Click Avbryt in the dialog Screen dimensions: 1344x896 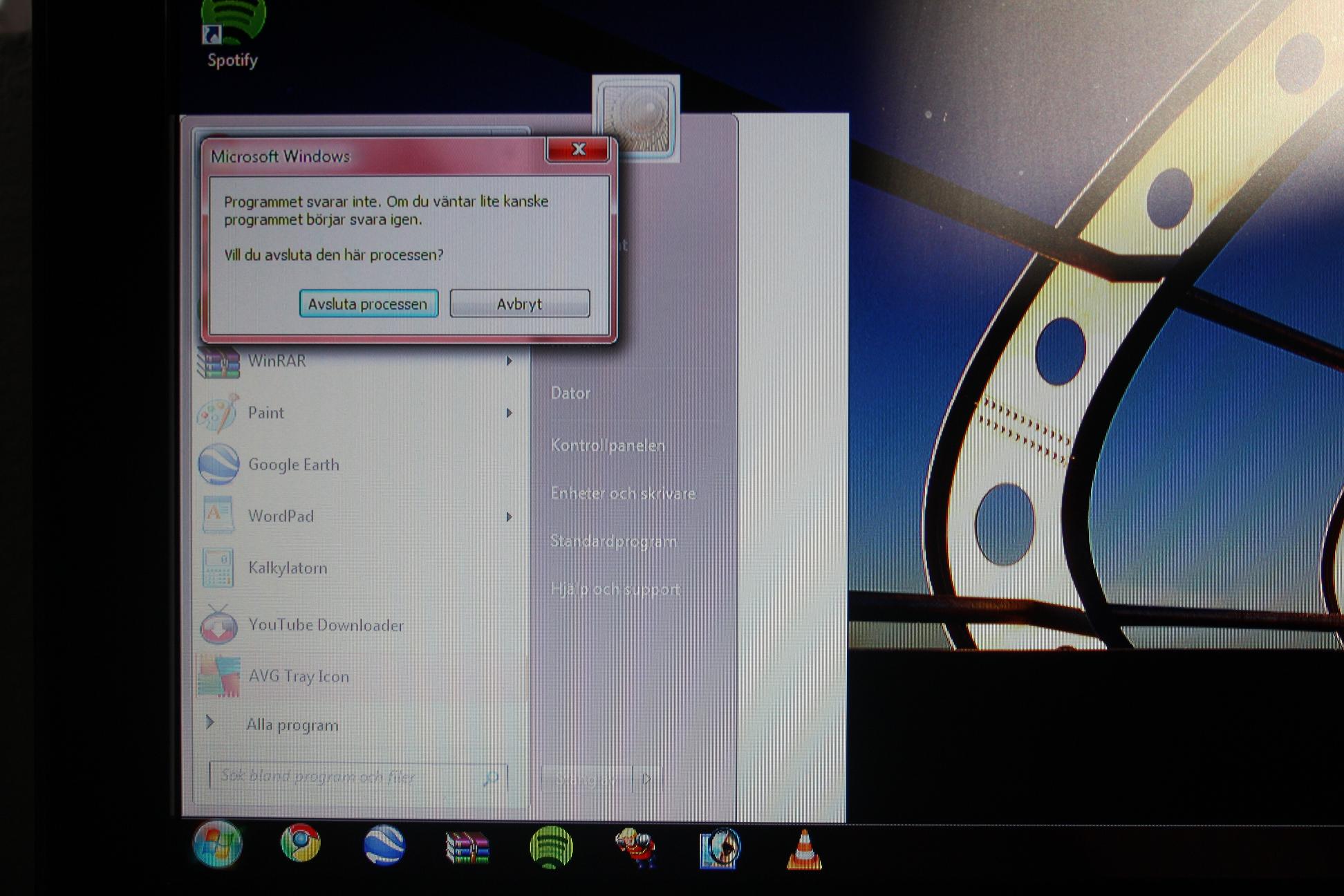pyautogui.click(x=519, y=304)
